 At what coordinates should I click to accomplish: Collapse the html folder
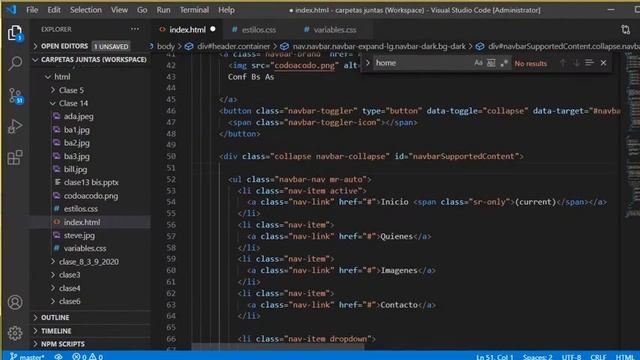pos(48,77)
